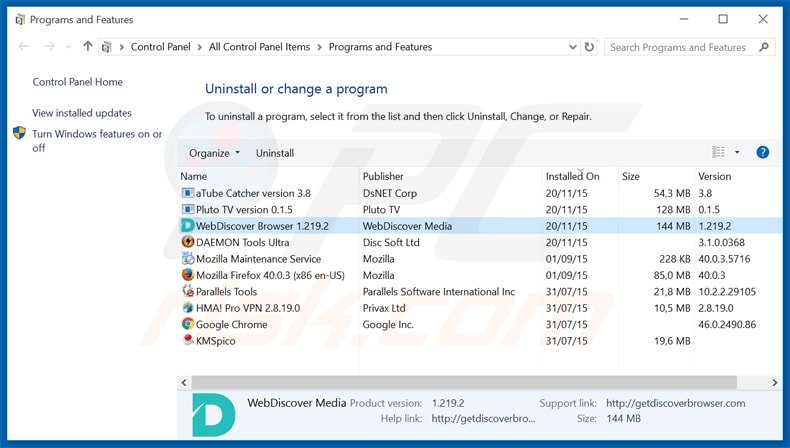Image resolution: width=790 pixels, height=448 pixels.
Task: Click the Refresh icon in address bar
Action: point(589,47)
